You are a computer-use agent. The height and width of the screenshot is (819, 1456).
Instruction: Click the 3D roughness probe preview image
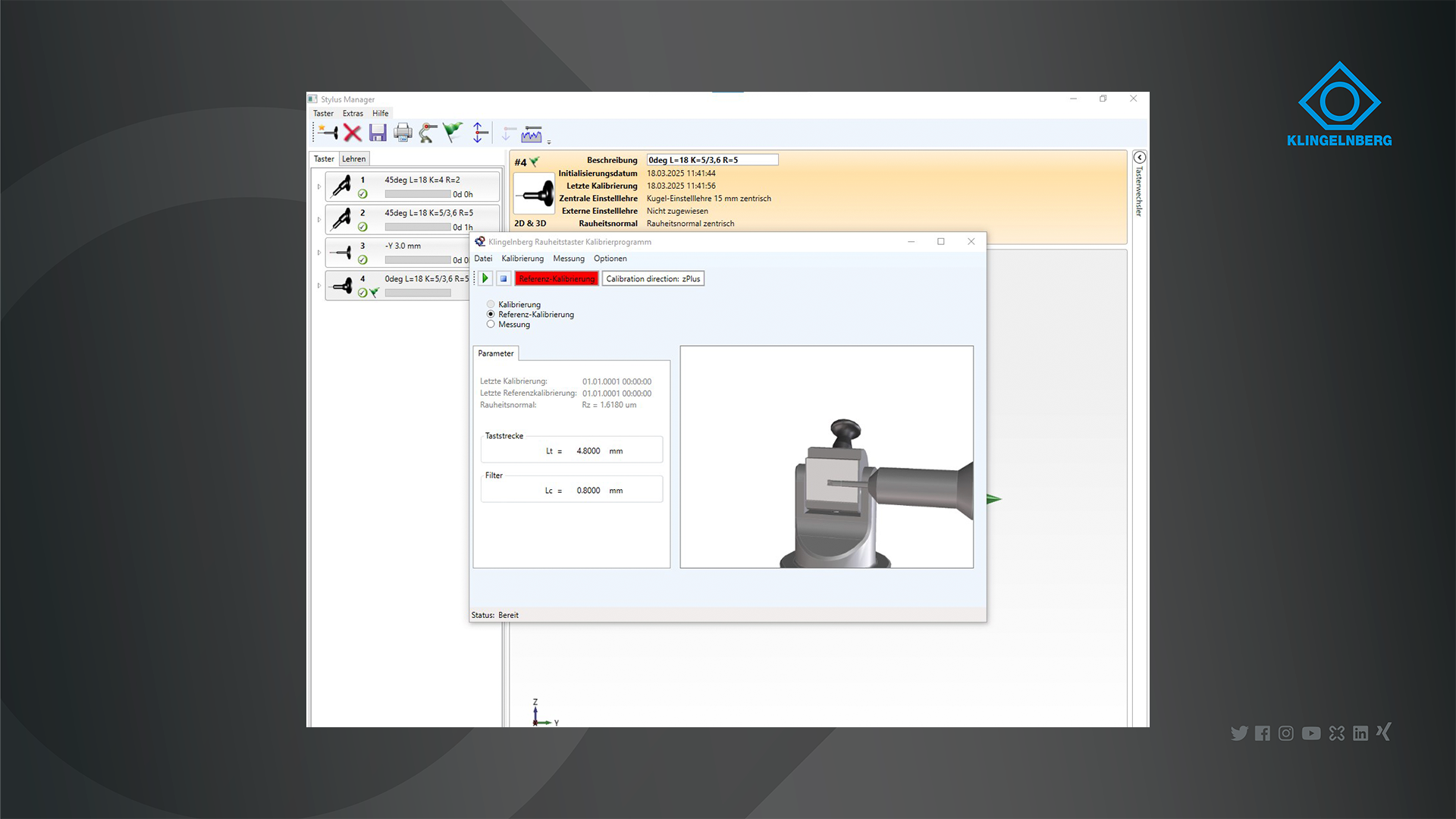pos(827,457)
